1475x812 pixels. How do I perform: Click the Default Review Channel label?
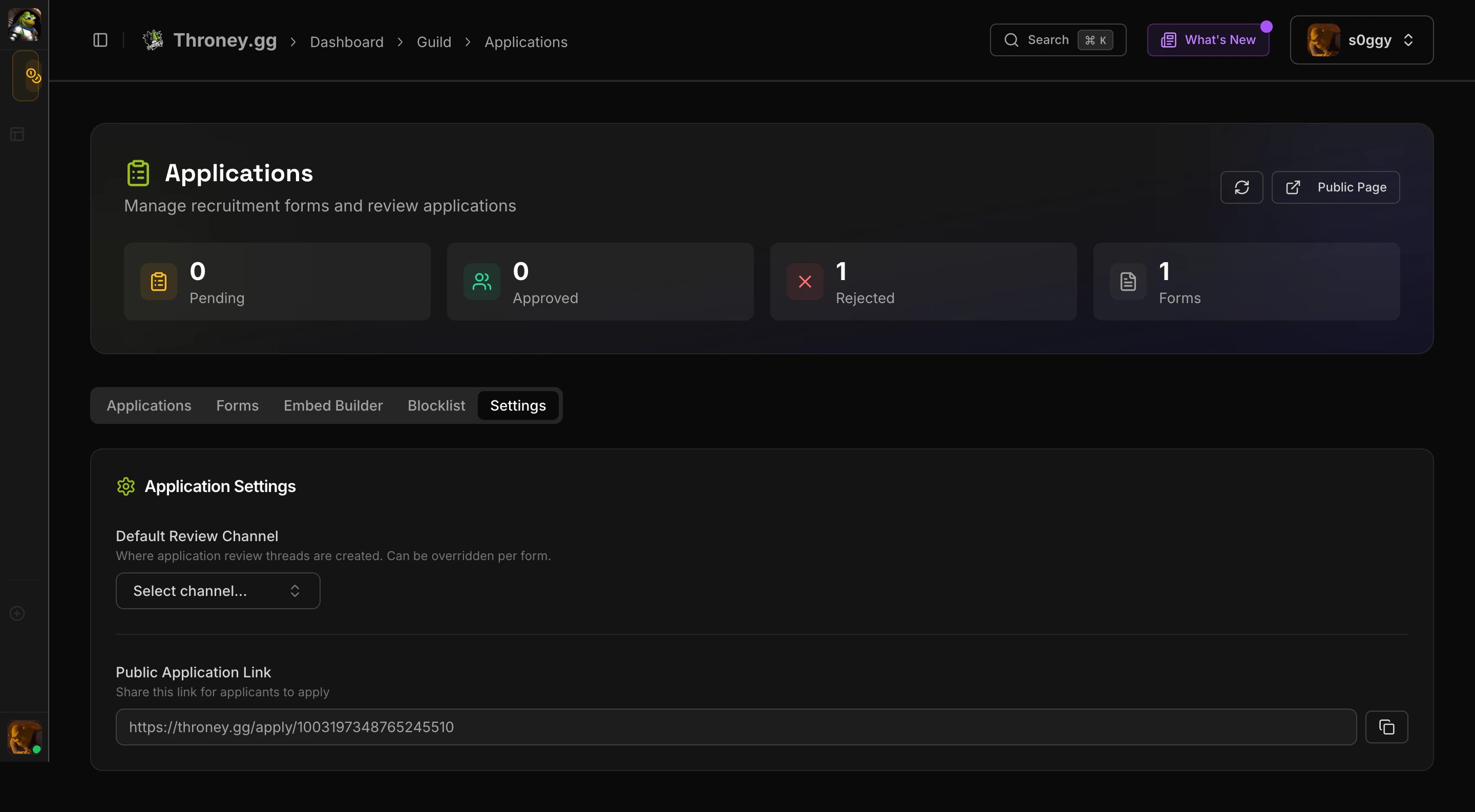tap(197, 536)
